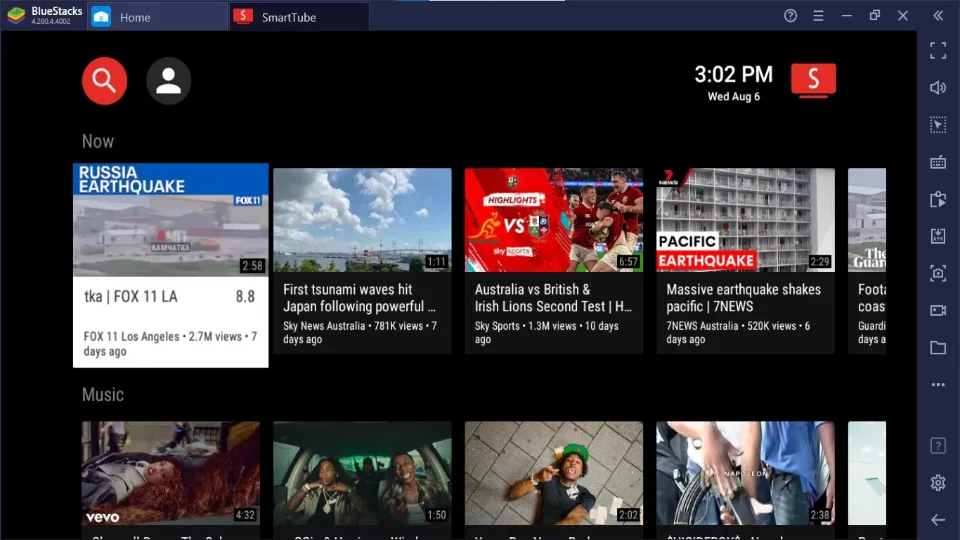Click the 'Massive earthquake shakes pacific | 7NEWS' title
This screenshot has height=540, width=960.
point(743,298)
